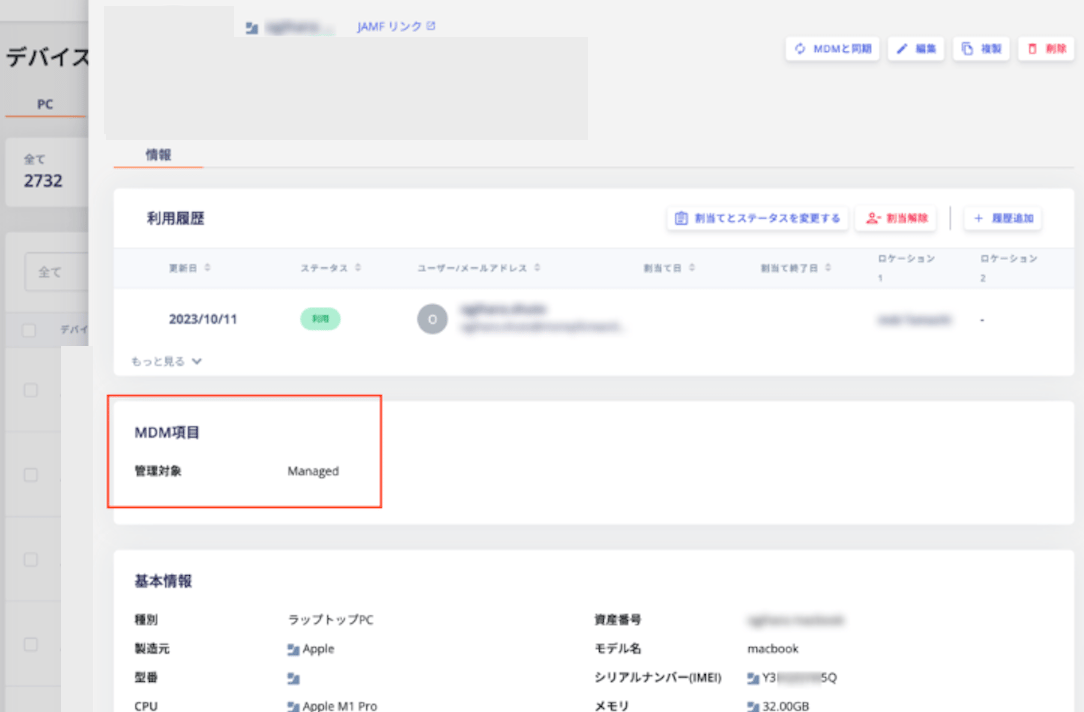This screenshot has height=712, width=1084.
Task: Click the 基本情報 section heading
Action: coord(163,581)
